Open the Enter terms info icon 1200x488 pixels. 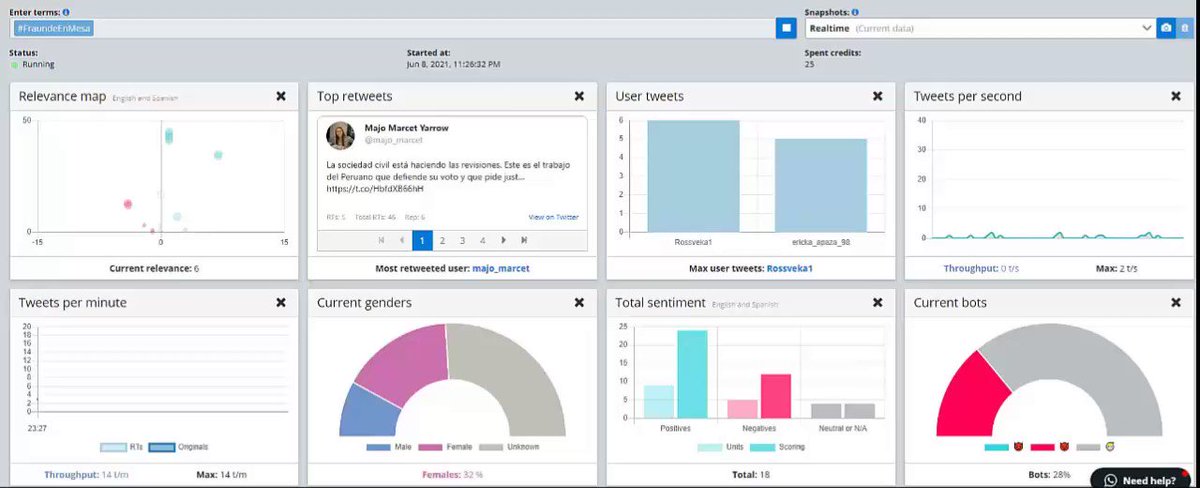(x=66, y=13)
